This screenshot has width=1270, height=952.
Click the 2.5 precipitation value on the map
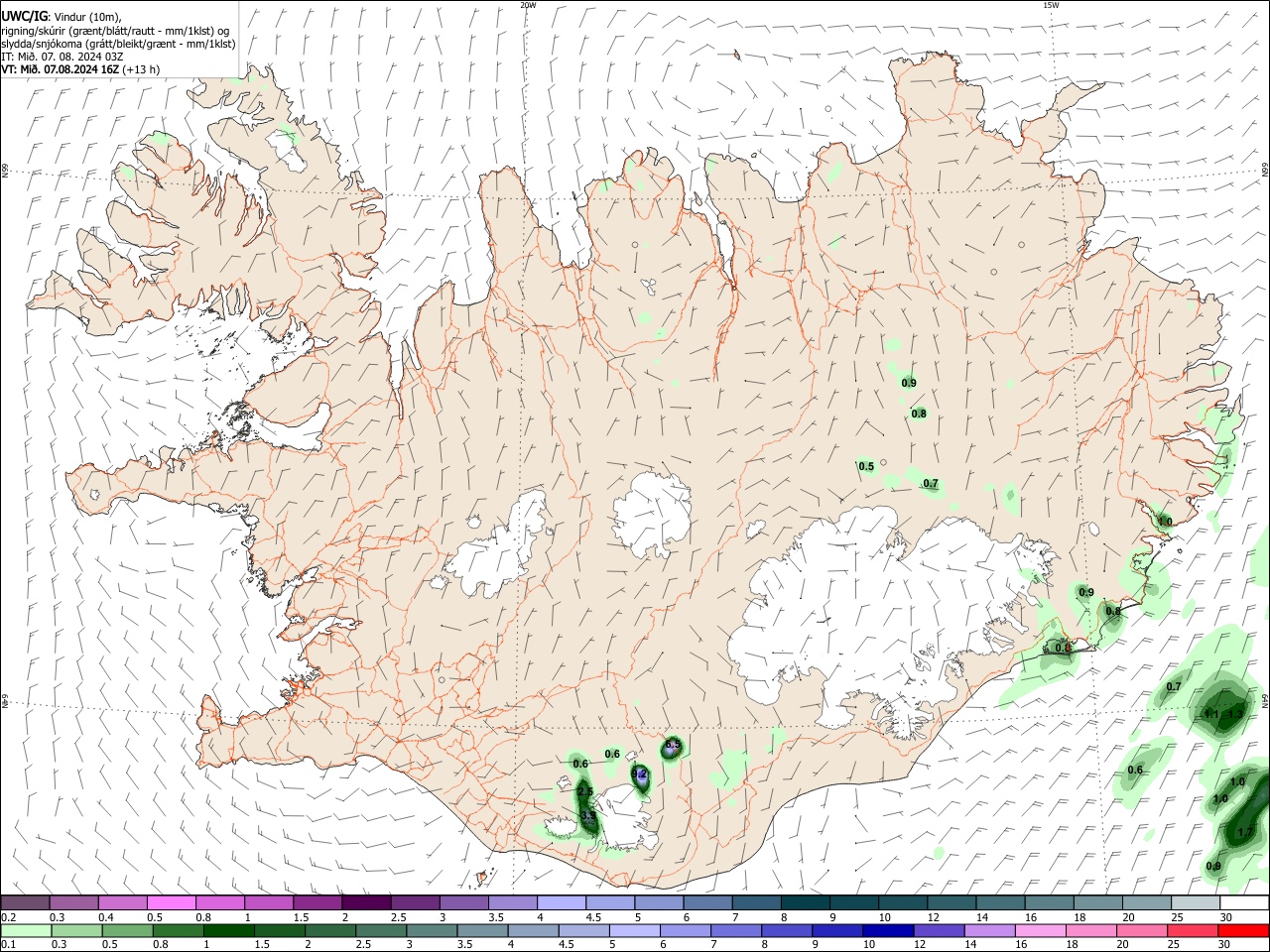coord(584,791)
